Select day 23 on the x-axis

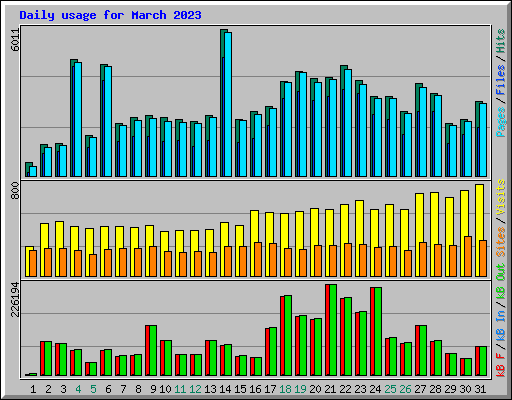point(361,389)
